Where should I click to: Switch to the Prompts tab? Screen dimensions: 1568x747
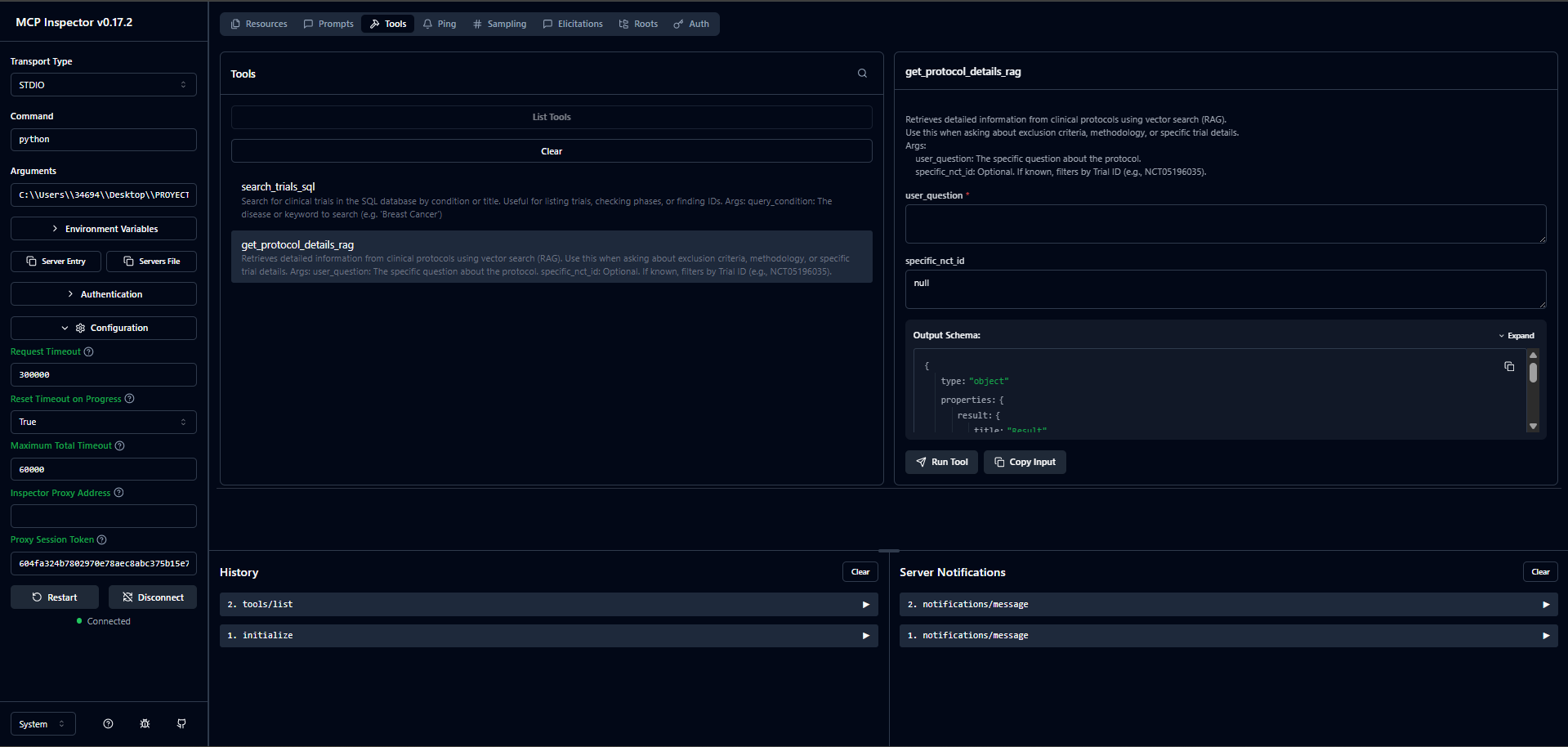(328, 25)
